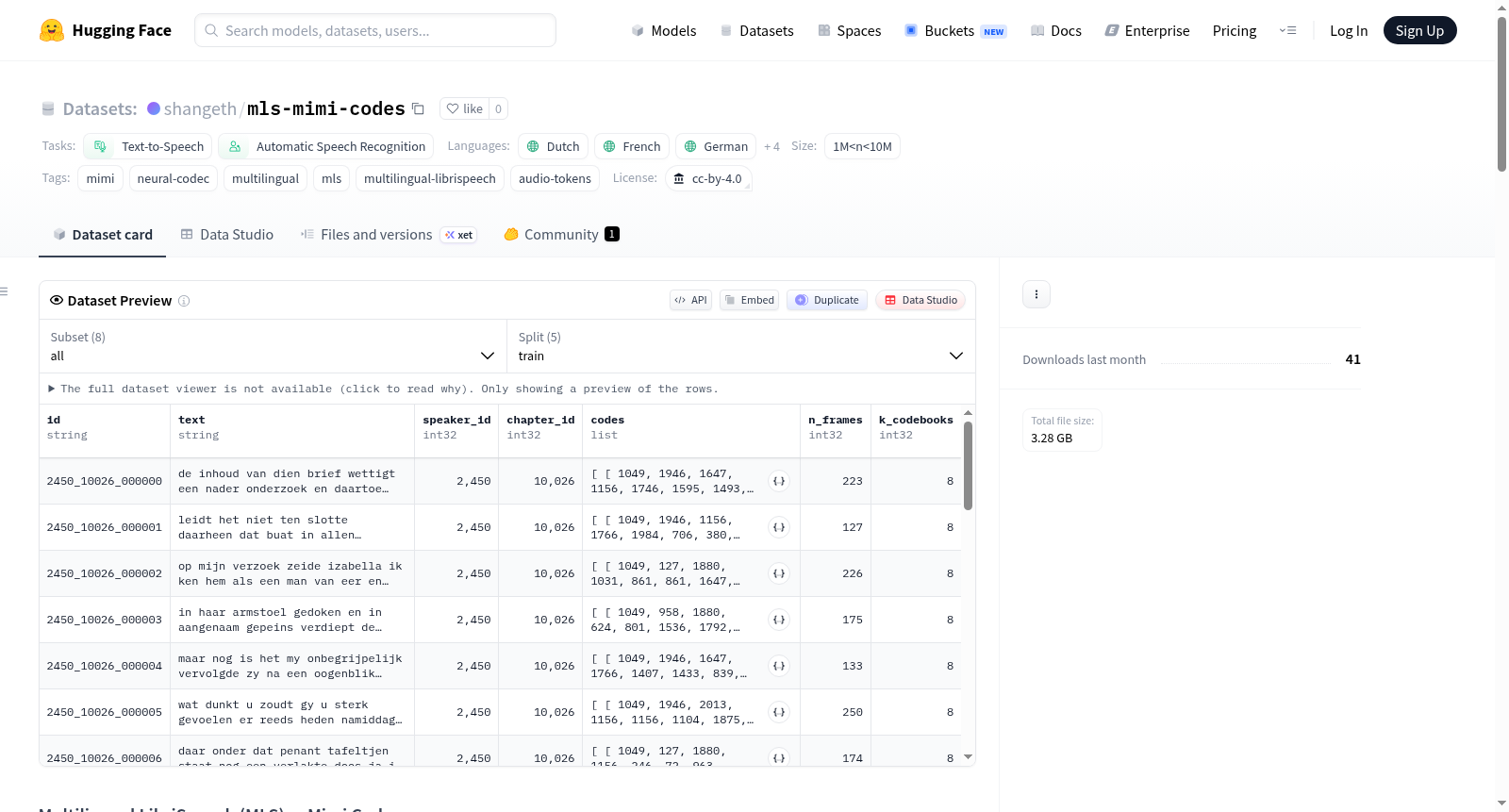Click the Embed button
The height and width of the screenshot is (812, 1509).
(x=749, y=300)
